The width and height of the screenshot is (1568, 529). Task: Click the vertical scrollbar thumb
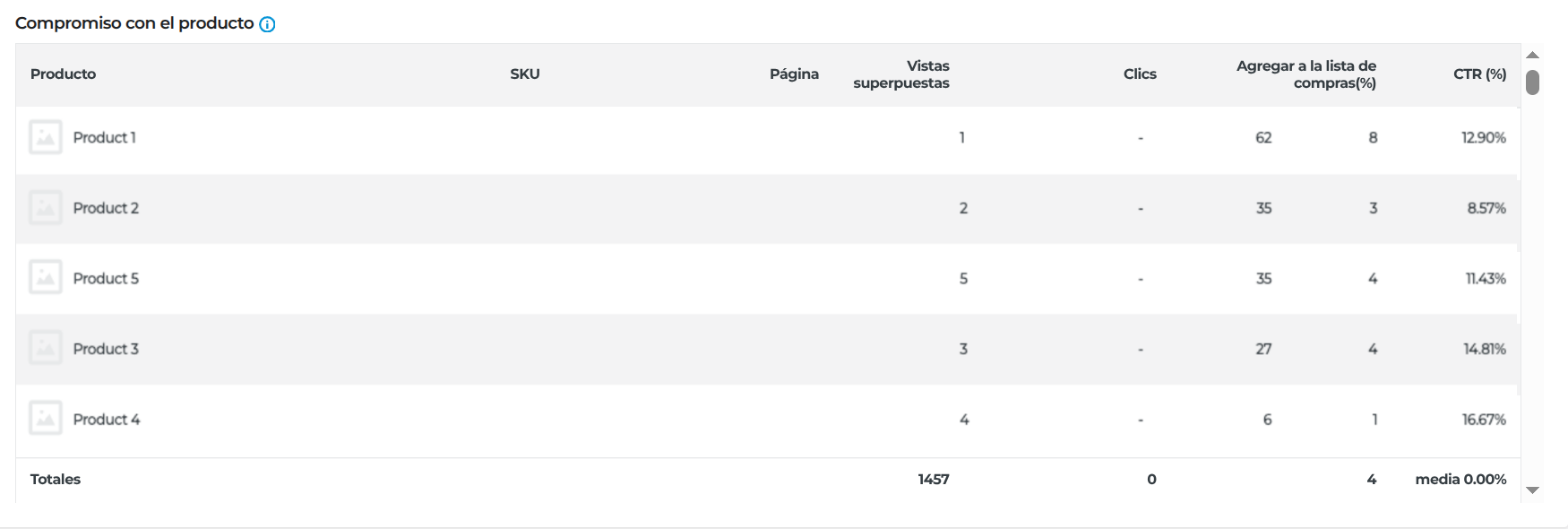pos(1532,82)
